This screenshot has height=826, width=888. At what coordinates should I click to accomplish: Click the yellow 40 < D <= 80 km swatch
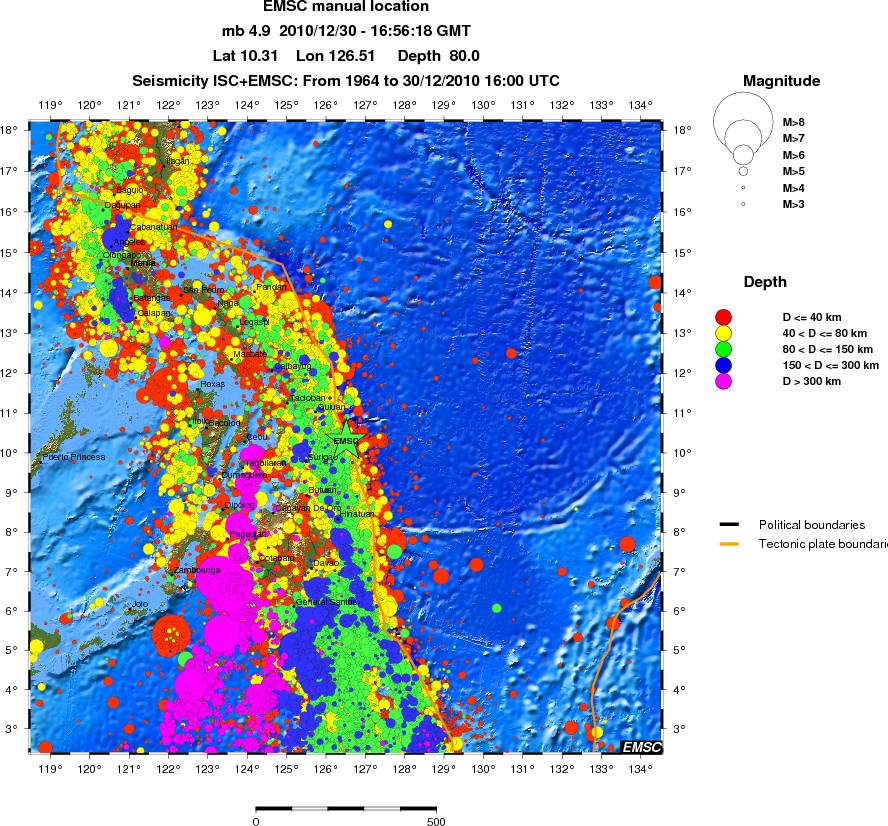(723, 333)
